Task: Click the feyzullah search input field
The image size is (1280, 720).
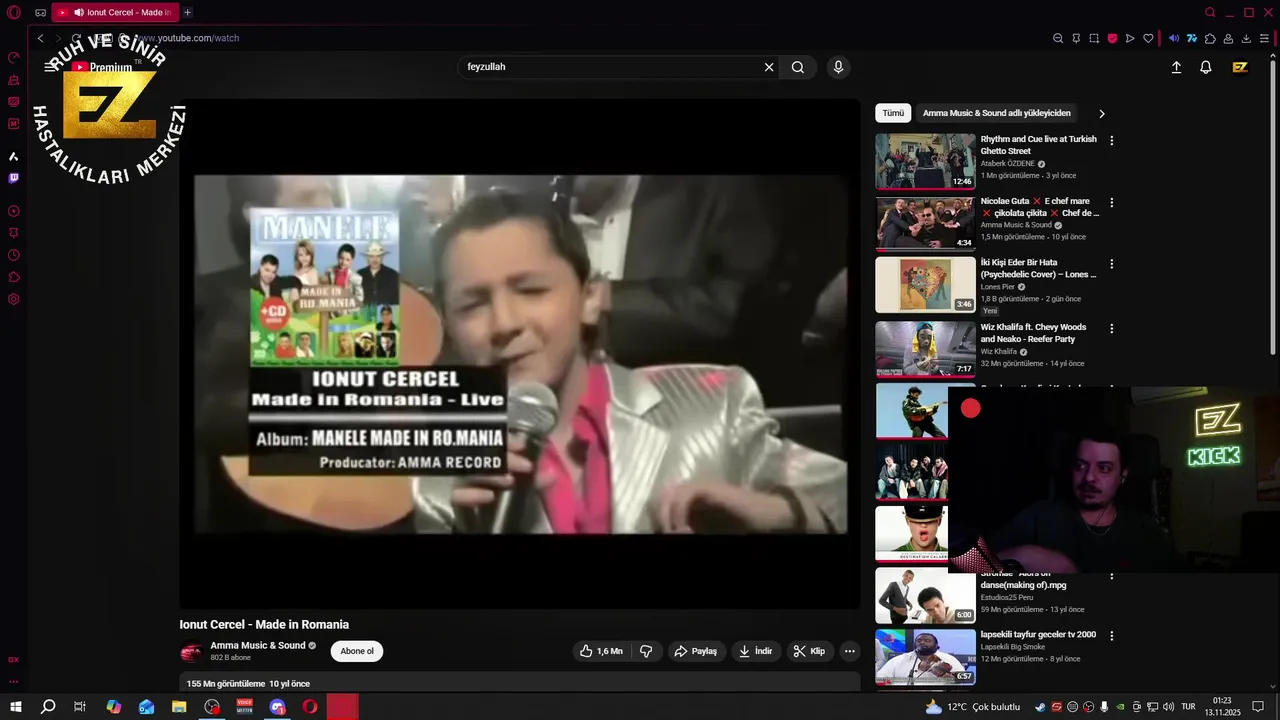Action: [x=610, y=67]
